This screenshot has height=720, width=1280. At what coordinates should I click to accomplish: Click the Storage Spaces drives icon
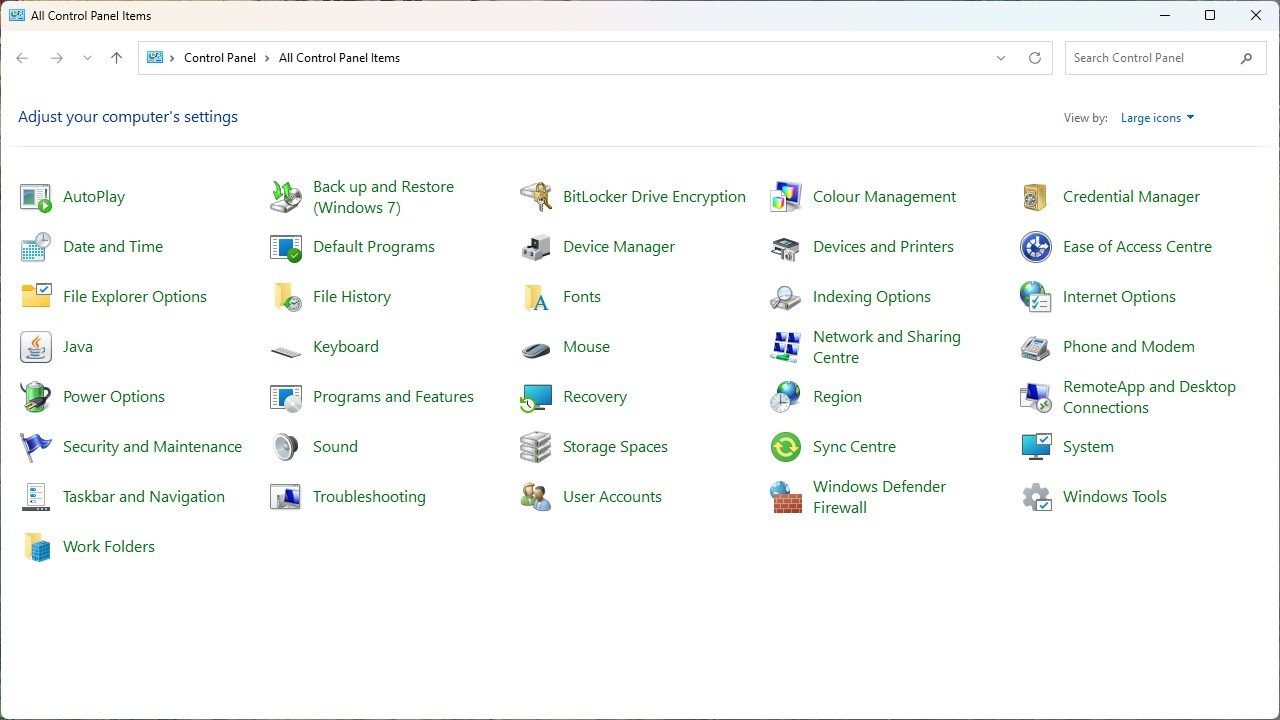pos(536,447)
